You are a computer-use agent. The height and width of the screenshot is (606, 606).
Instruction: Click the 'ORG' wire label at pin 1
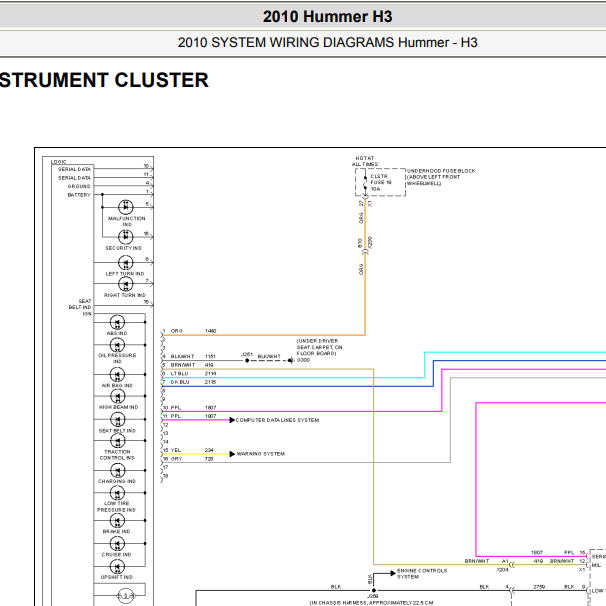click(x=177, y=331)
